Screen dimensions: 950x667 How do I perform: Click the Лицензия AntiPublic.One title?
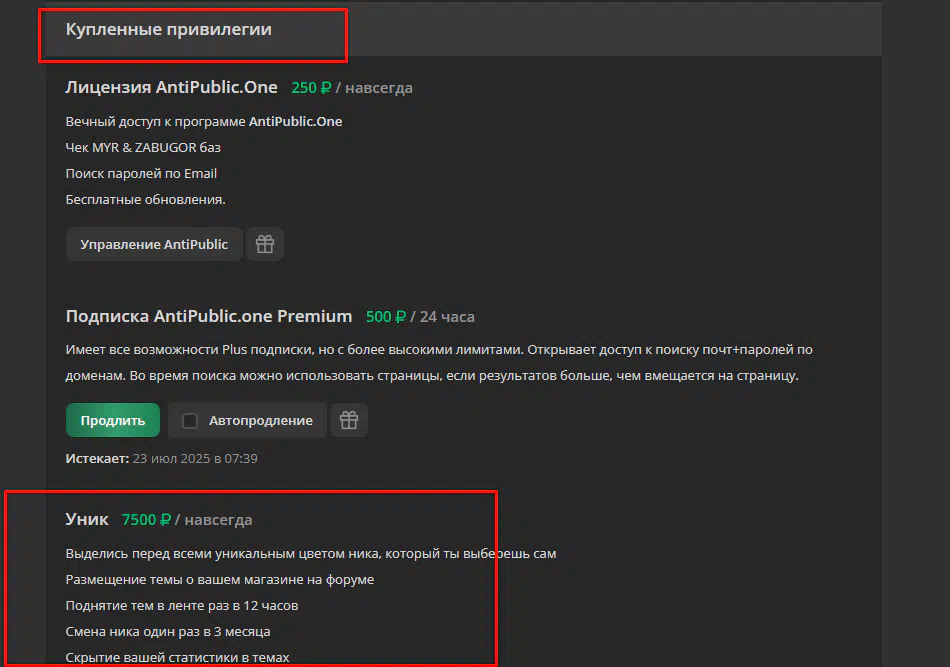(171, 87)
